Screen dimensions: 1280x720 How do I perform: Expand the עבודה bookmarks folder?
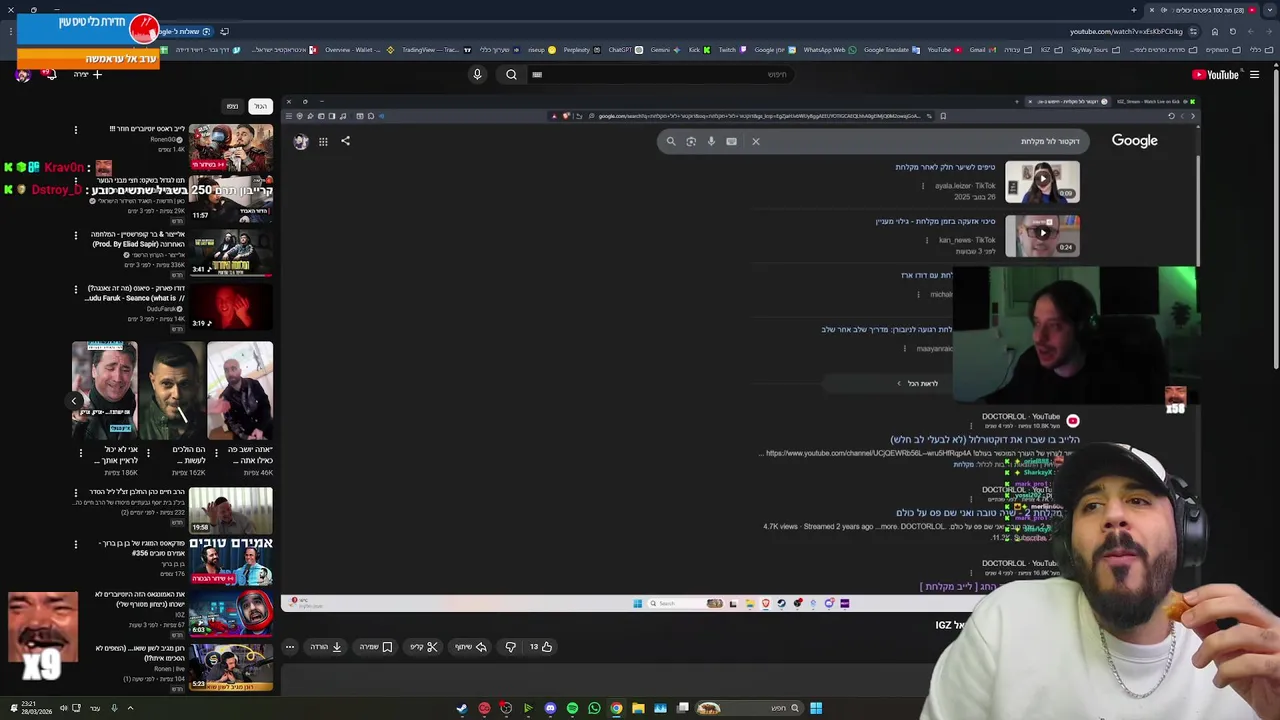(x=1016, y=50)
